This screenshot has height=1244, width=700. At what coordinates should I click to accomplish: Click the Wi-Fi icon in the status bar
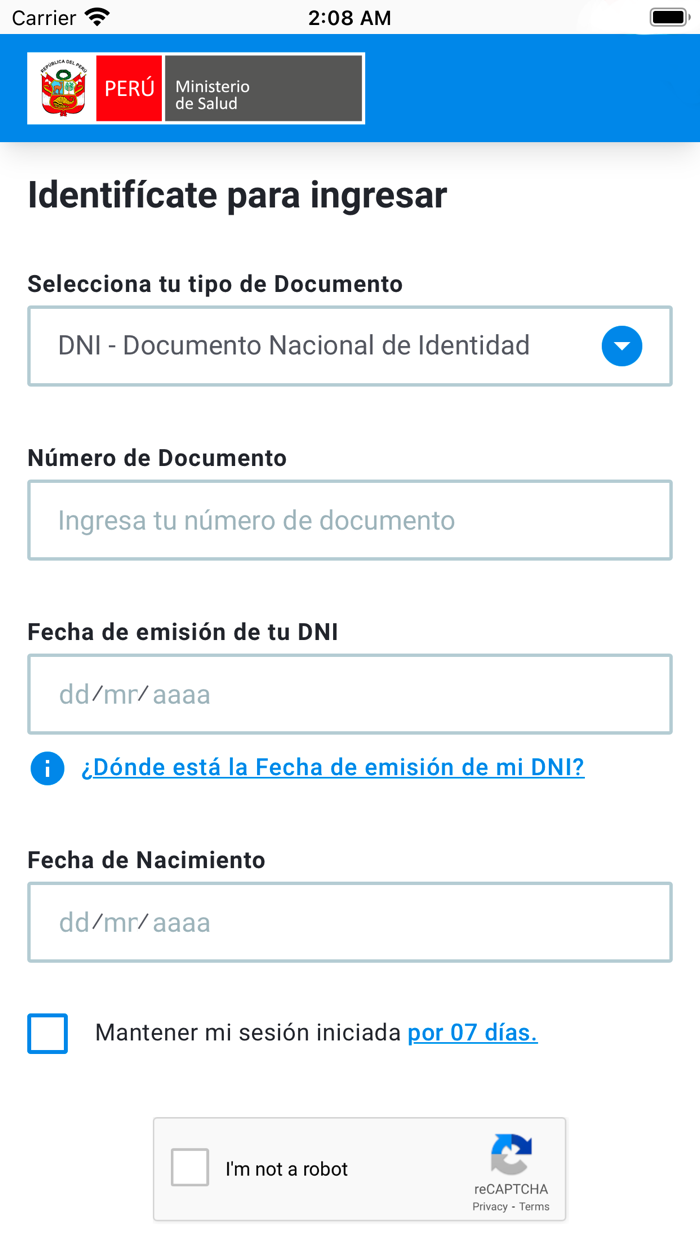click(94, 16)
